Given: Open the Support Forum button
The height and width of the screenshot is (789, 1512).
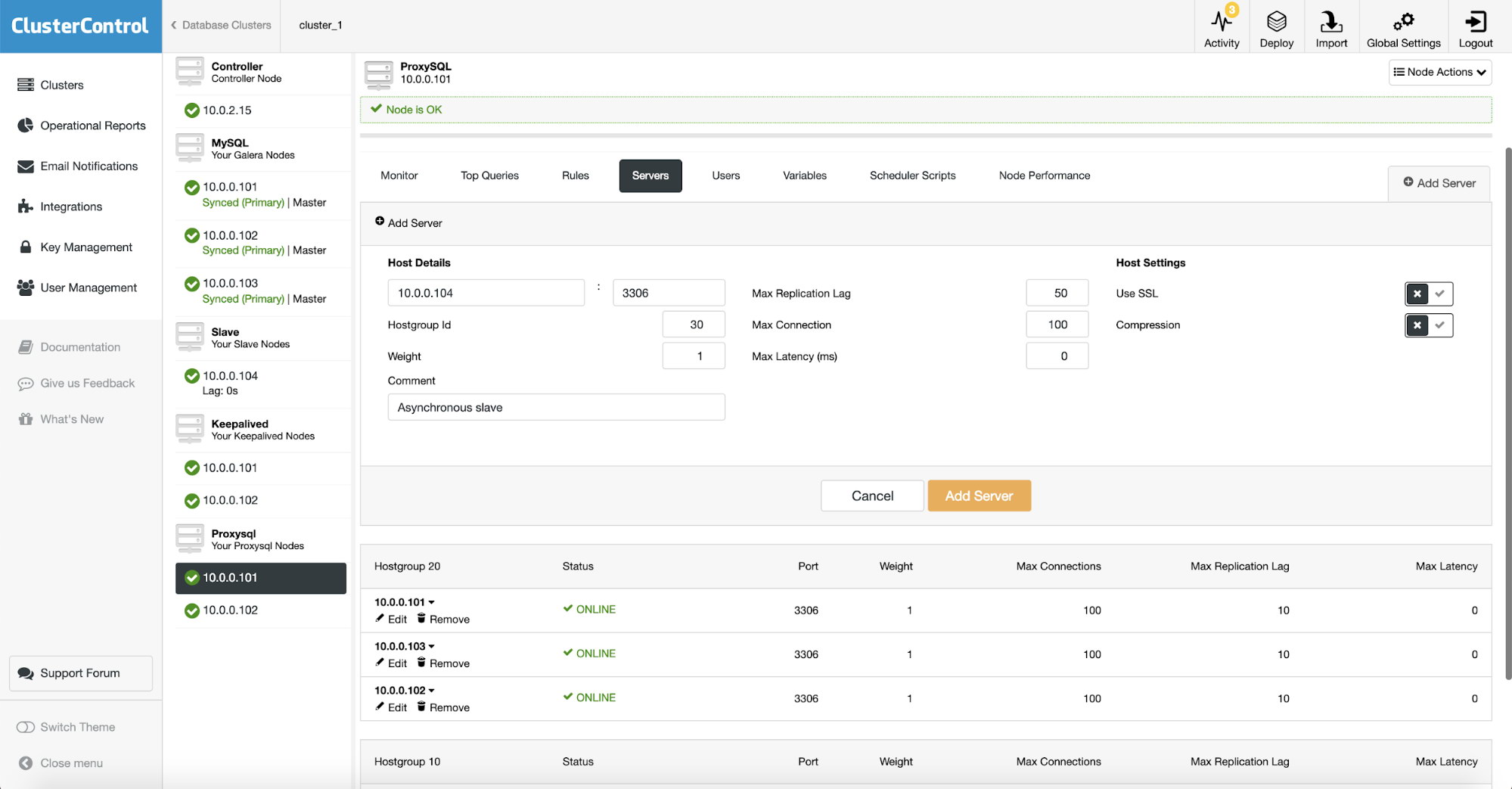Looking at the screenshot, I should coord(81,673).
